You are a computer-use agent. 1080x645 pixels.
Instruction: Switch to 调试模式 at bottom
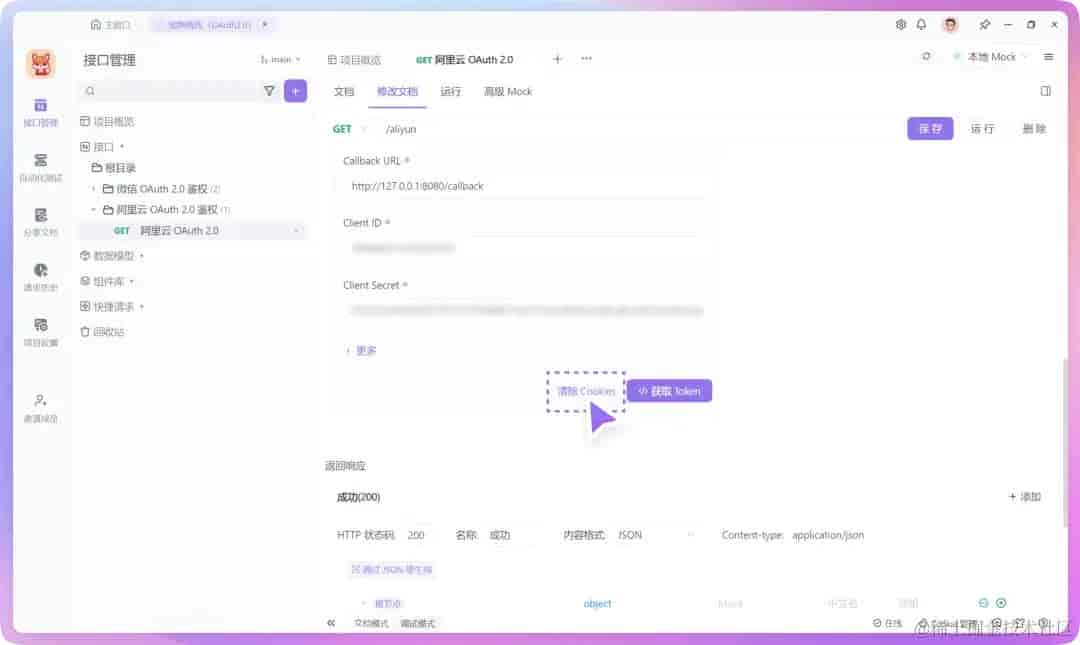pos(417,624)
